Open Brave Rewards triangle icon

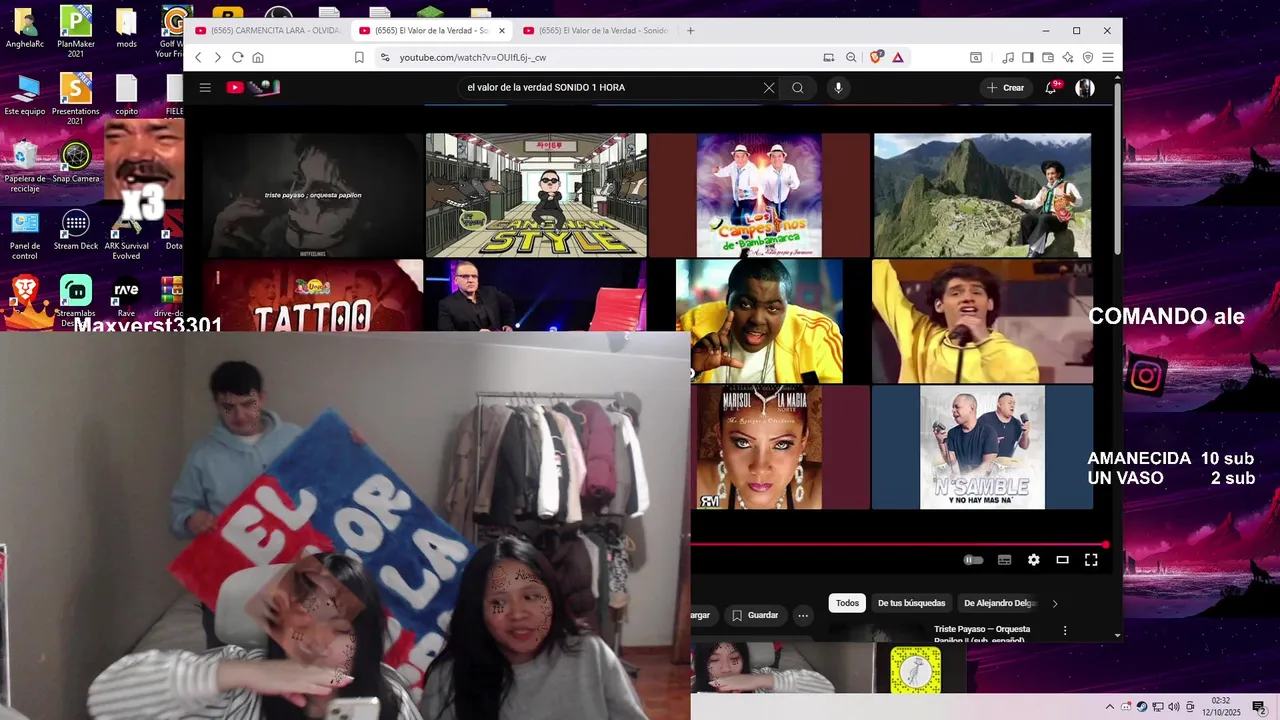(x=898, y=57)
